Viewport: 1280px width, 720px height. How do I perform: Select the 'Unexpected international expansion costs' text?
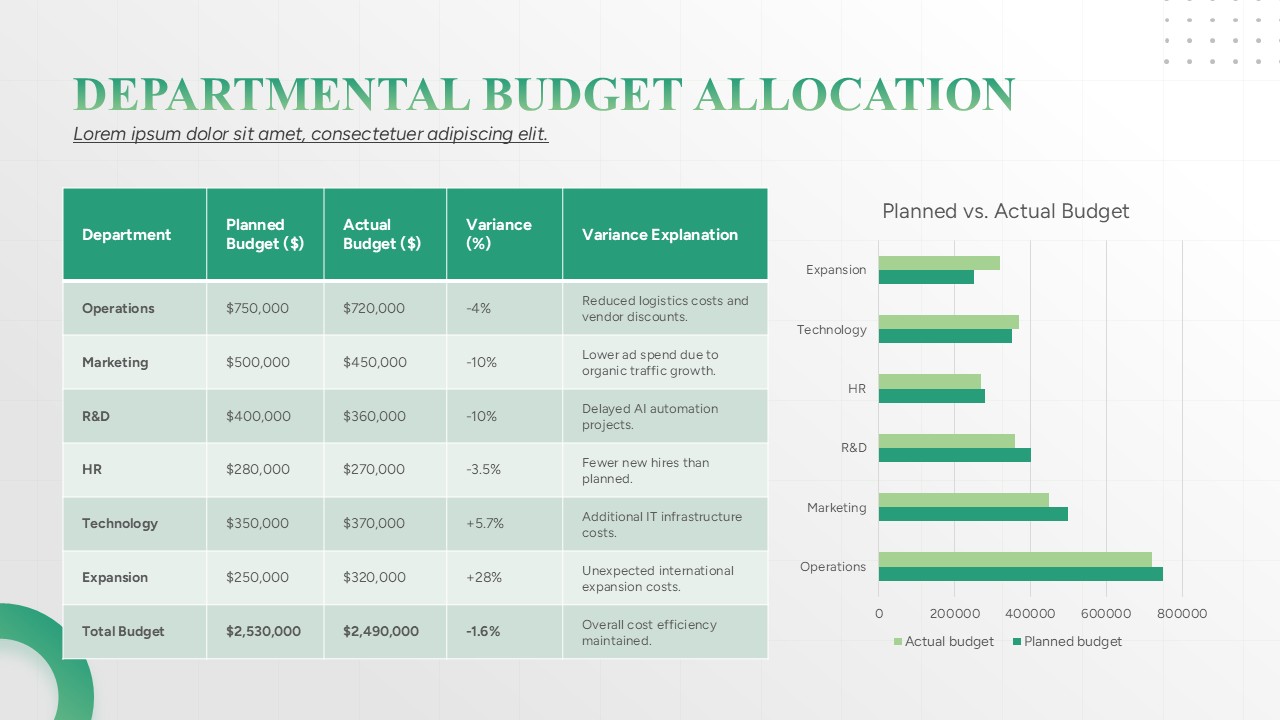click(x=658, y=578)
